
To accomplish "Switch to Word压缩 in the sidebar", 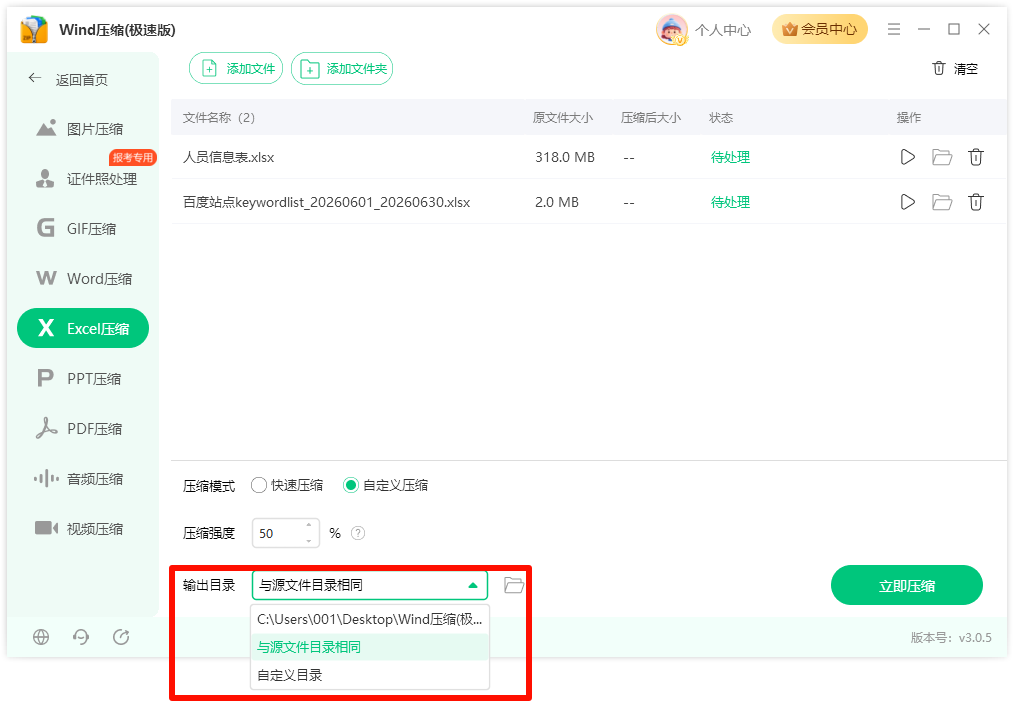I will pyautogui.click(x=83, y=279).
